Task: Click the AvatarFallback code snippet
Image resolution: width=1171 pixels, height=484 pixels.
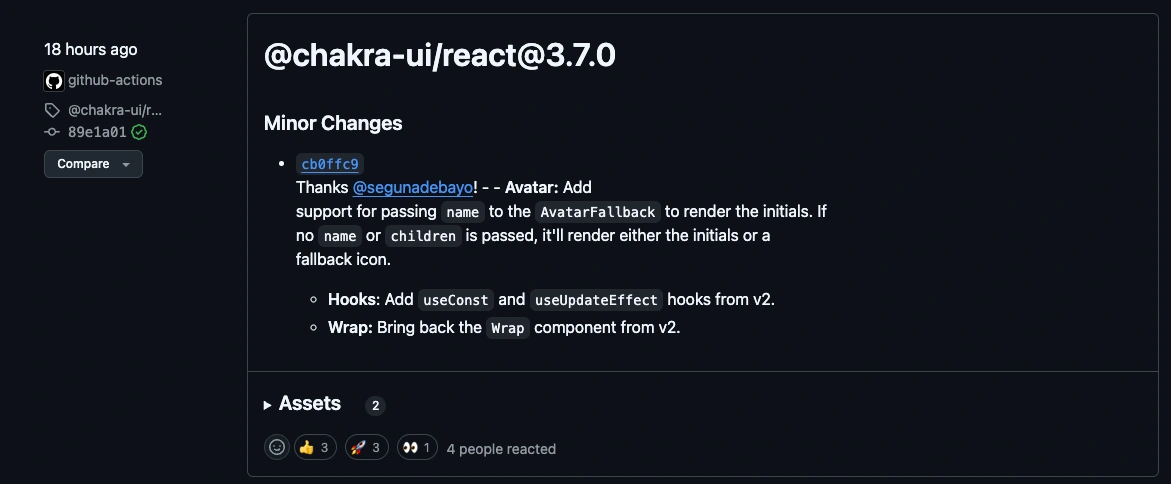Action: pyautogui.click(x=597, y=212)
